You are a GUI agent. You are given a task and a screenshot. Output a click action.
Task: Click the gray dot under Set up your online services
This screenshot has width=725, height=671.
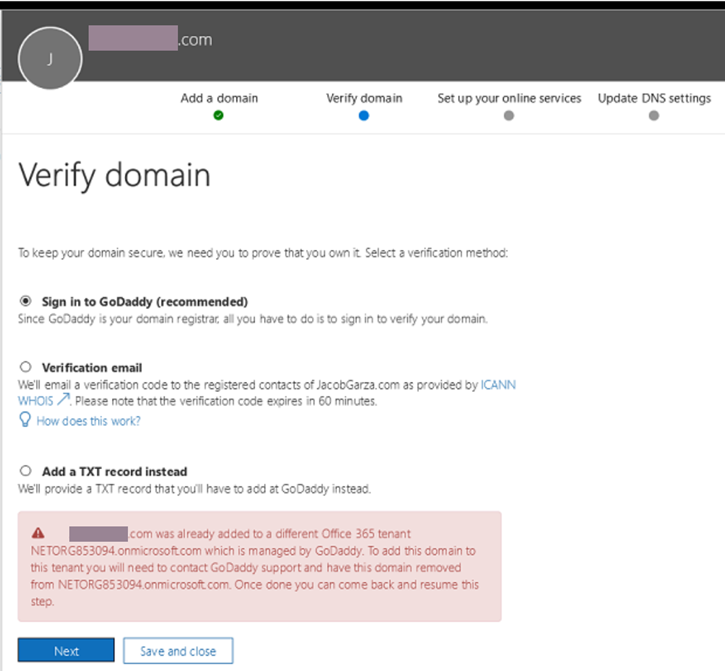[509, 116]
